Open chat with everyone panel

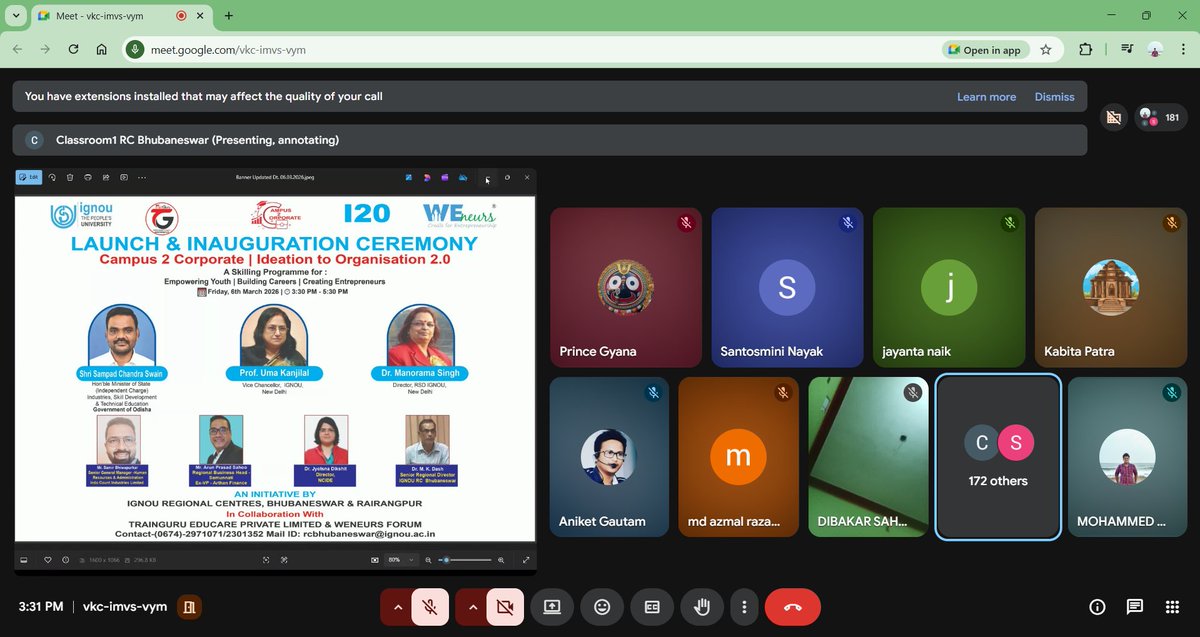1135,607
